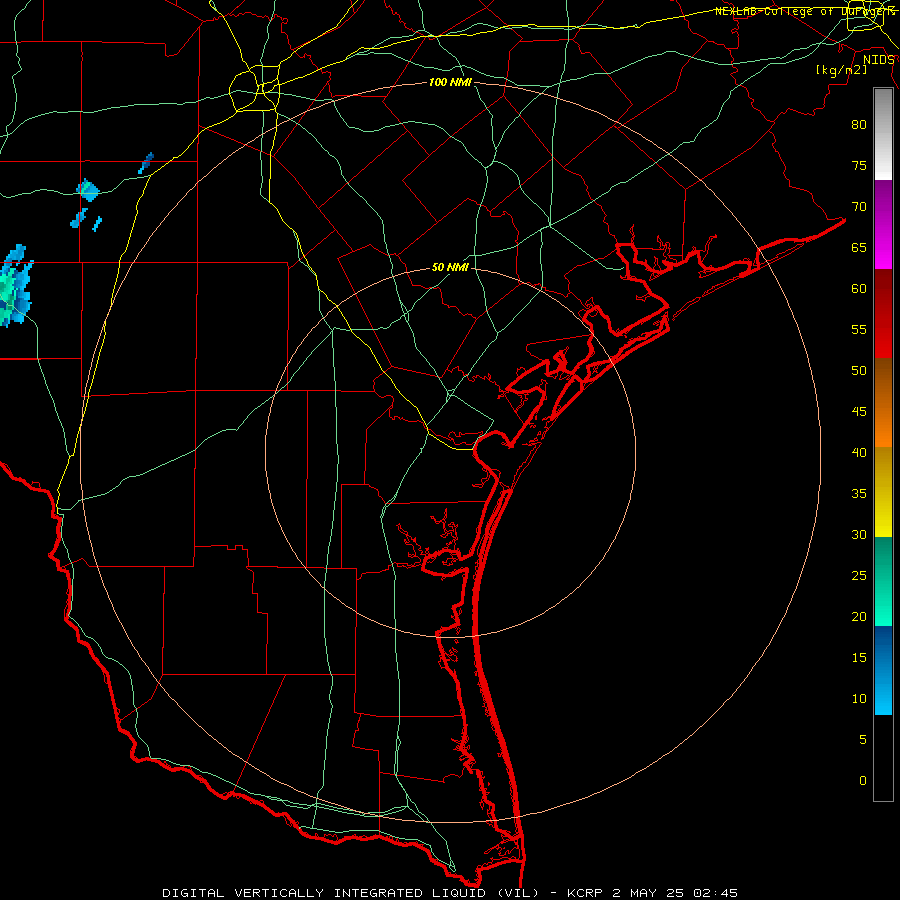Image resolution: width=900 pixels, height=900 pixels.
Task: Click the large cyan-green radar echo at left edge
Action: (14, 286)
